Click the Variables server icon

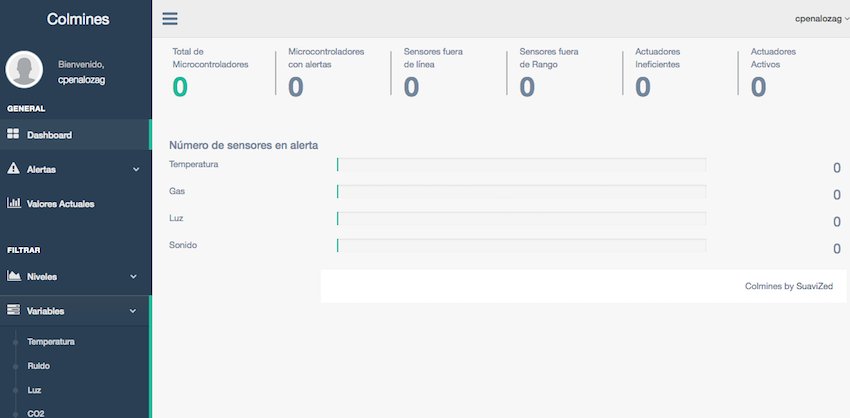tap(13, 310)
